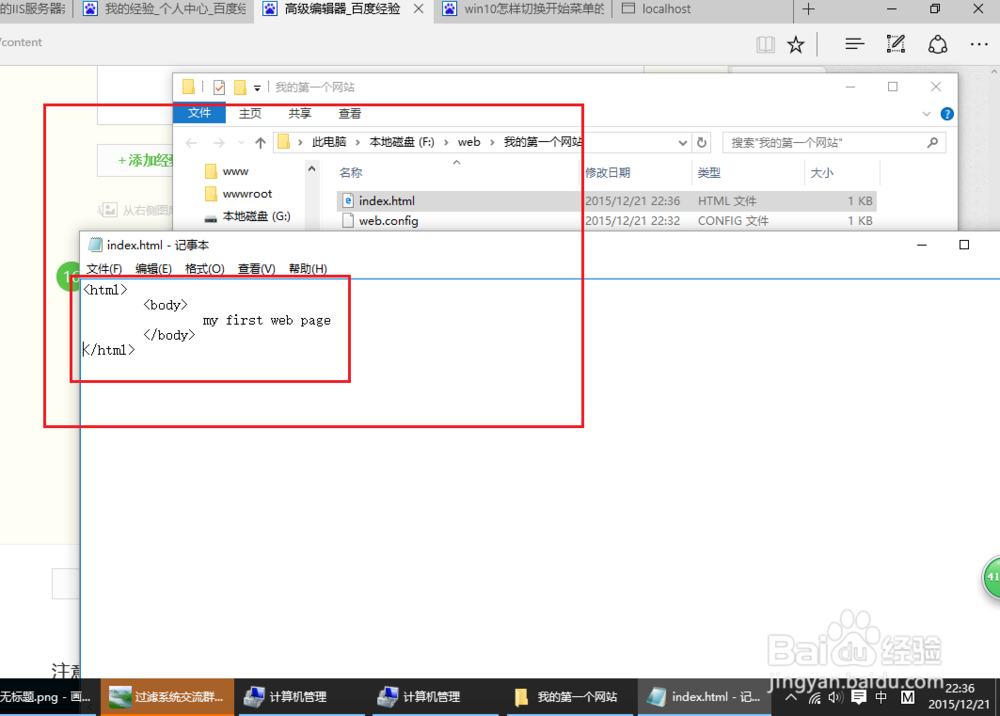Switch to the 查看 ribbon tab
Screen dimensions: 1000x716
[x=350, y=113]
